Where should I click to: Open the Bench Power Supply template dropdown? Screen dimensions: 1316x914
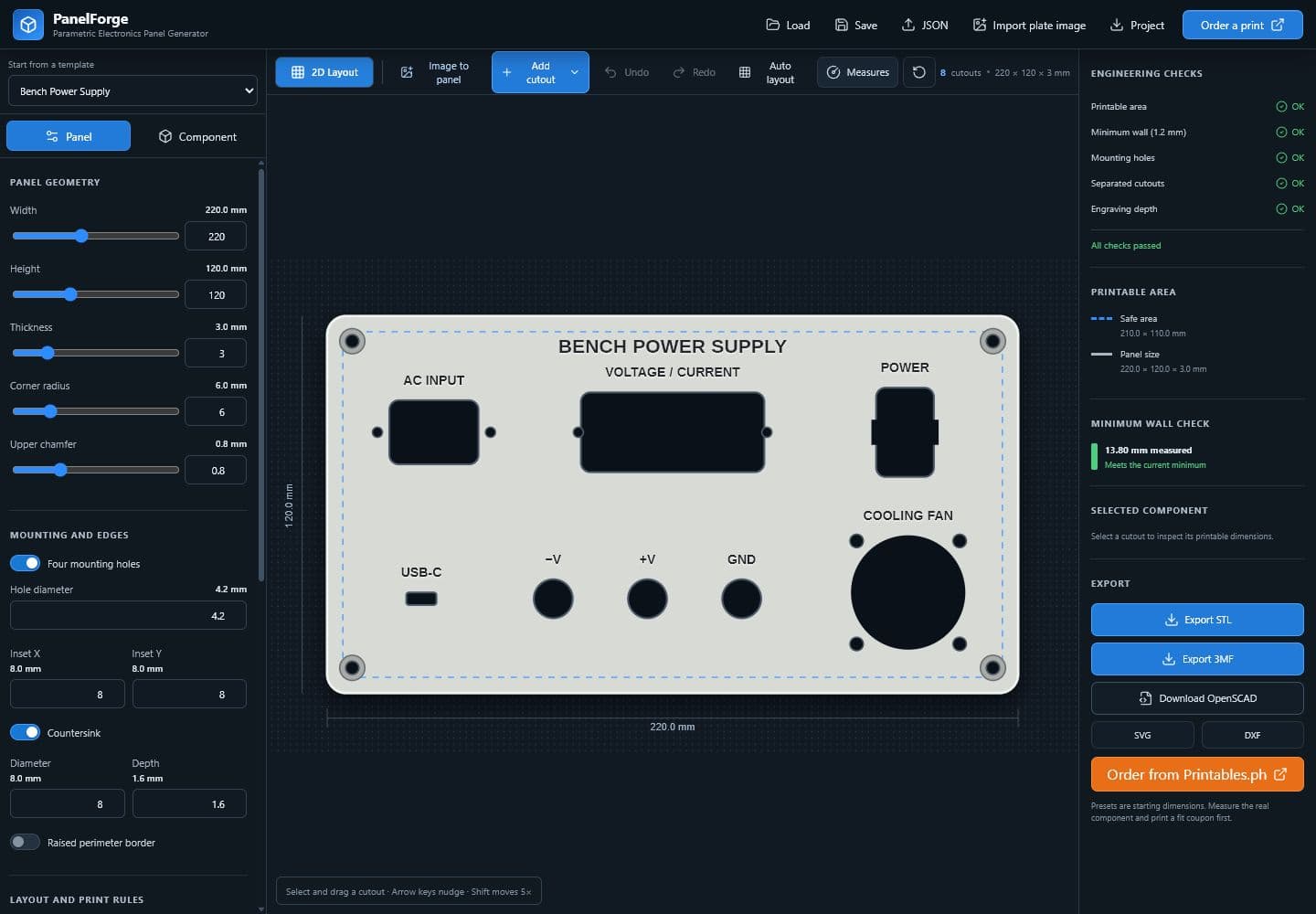(133, 90)
